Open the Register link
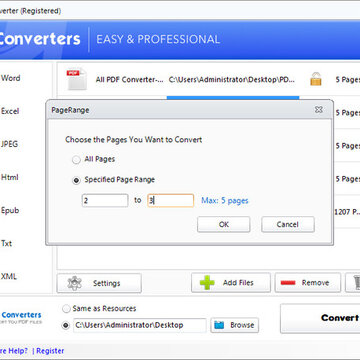This screenshot has width=360, height=360. pos(50,351)
